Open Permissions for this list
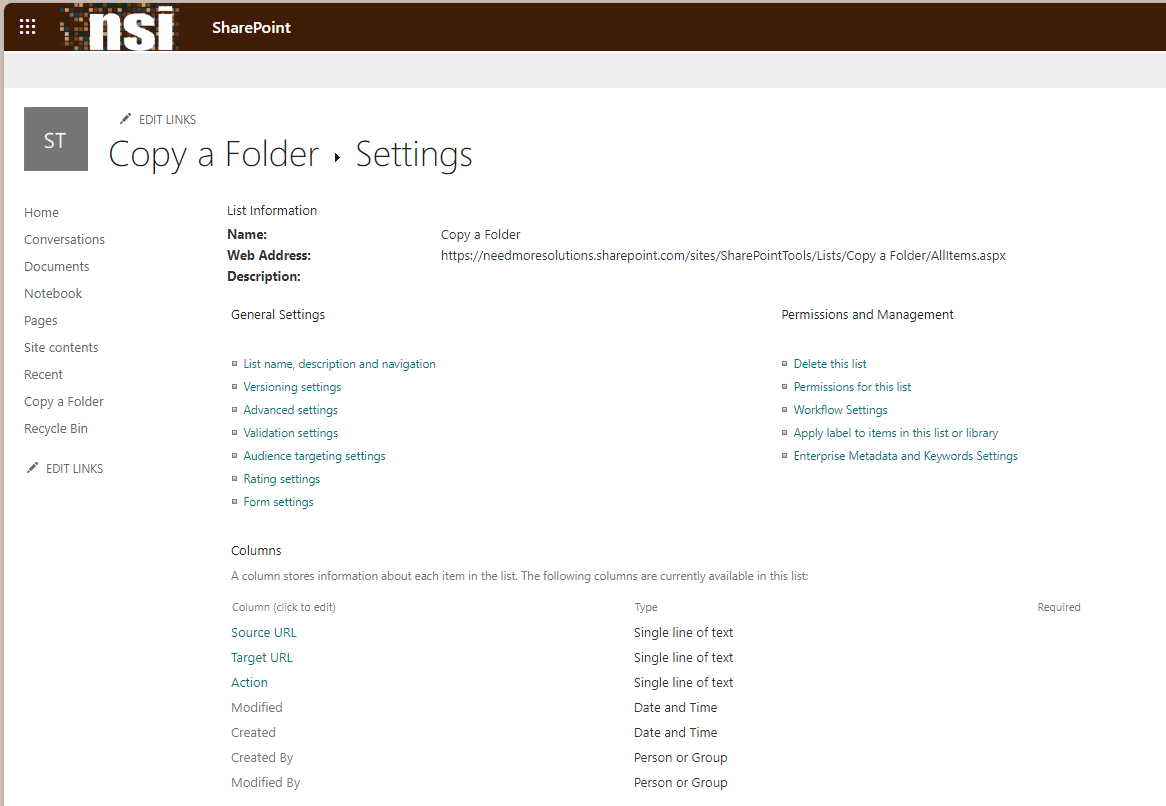Screen dimensions: 1166x806 851,387
